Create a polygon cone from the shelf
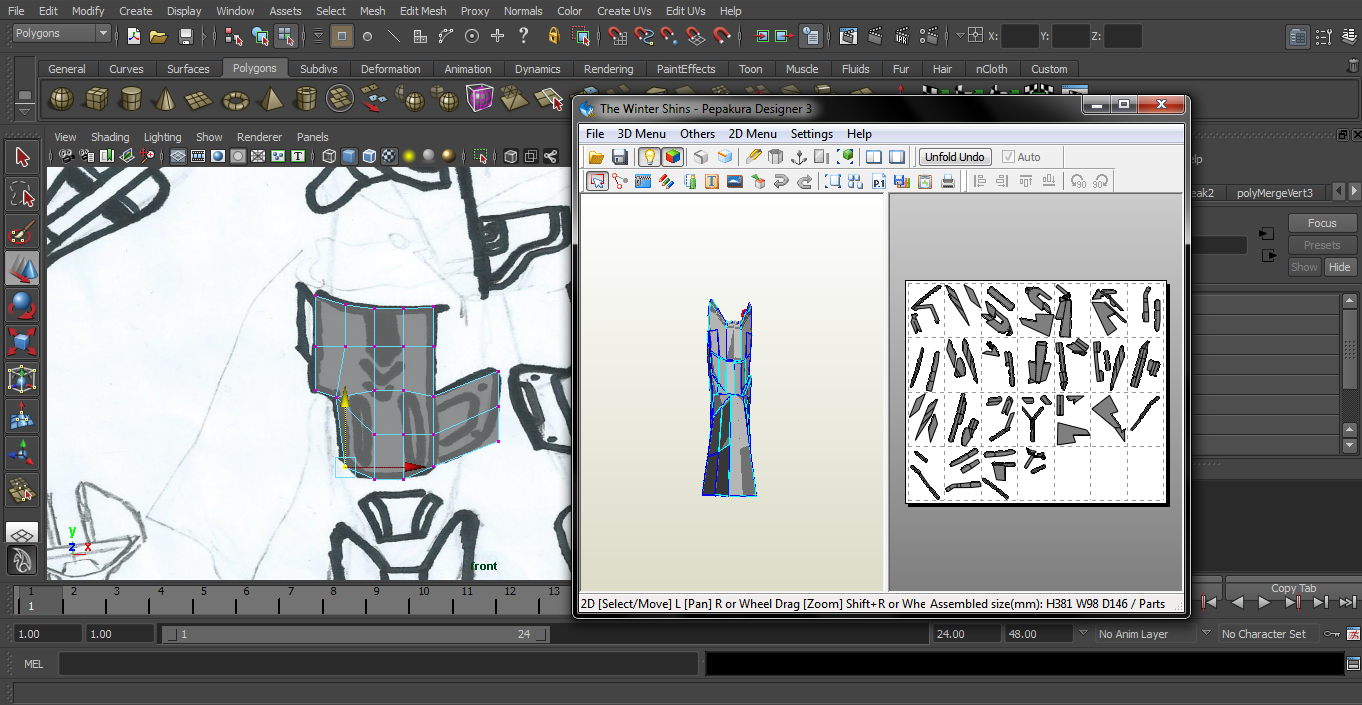The height and width of the screenshot is (705, 1362). coord(166,98)
